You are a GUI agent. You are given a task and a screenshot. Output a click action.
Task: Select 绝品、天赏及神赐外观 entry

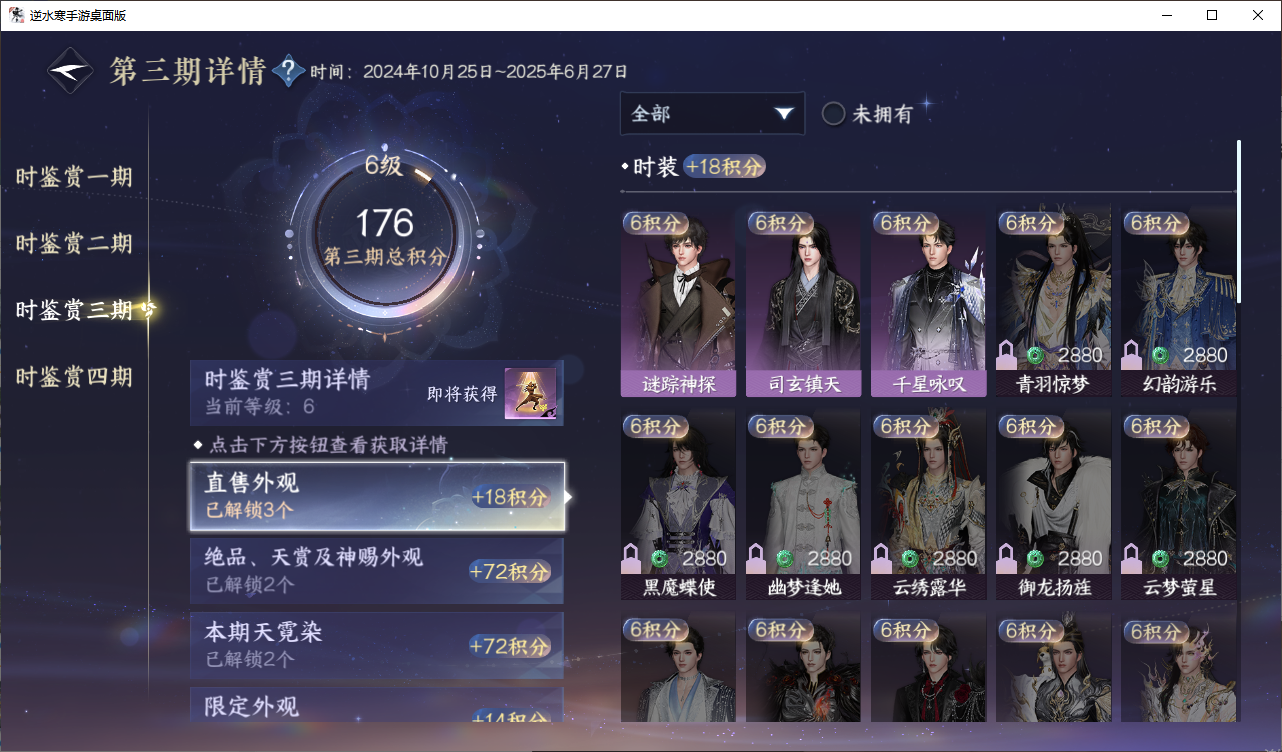[x=377, y=570]
